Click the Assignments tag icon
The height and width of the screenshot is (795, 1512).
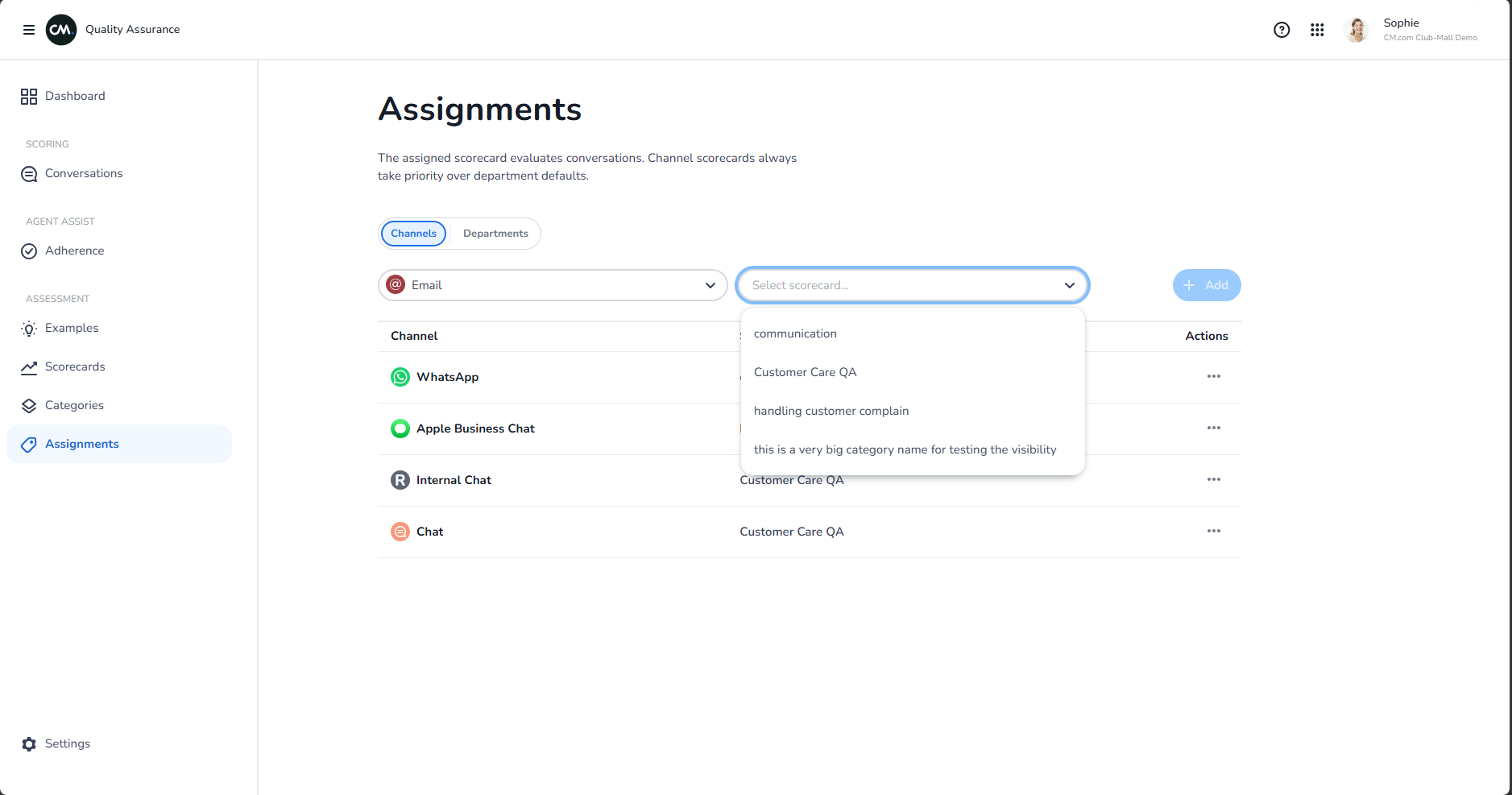click(x=29, y=445)
